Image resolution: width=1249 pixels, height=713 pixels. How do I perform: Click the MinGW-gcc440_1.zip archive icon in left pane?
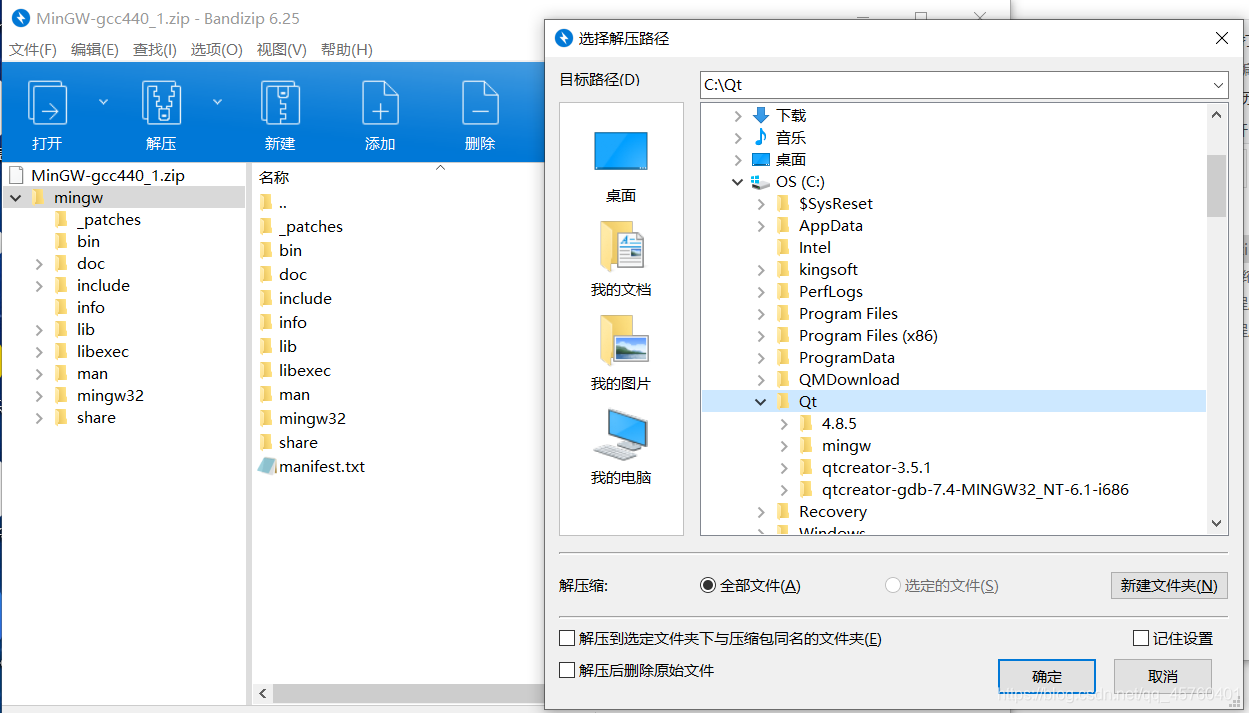point(16,175)
